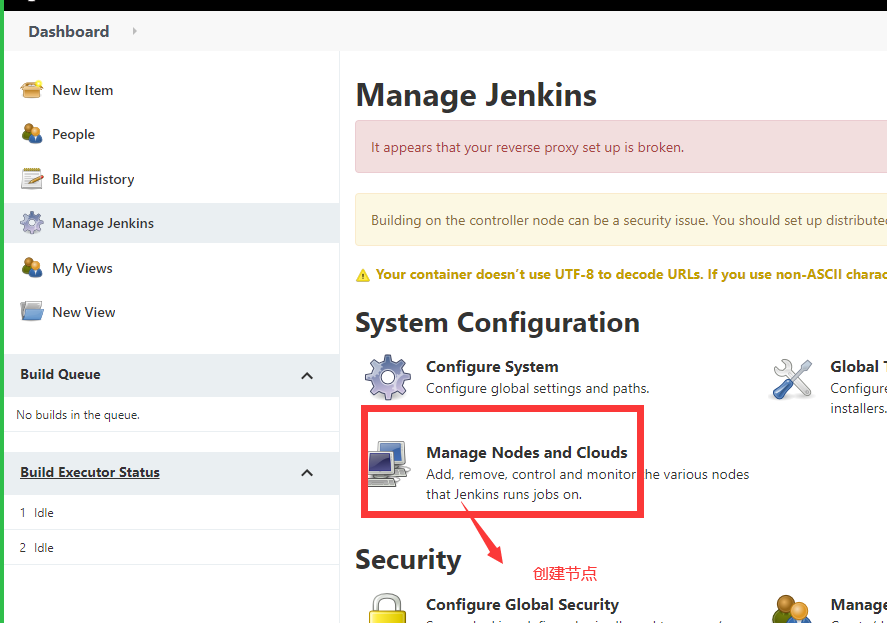887x623 pixels.
Task: Click the Manage Nodes description text
Action: pyautogui.click(x=587, y=484)
